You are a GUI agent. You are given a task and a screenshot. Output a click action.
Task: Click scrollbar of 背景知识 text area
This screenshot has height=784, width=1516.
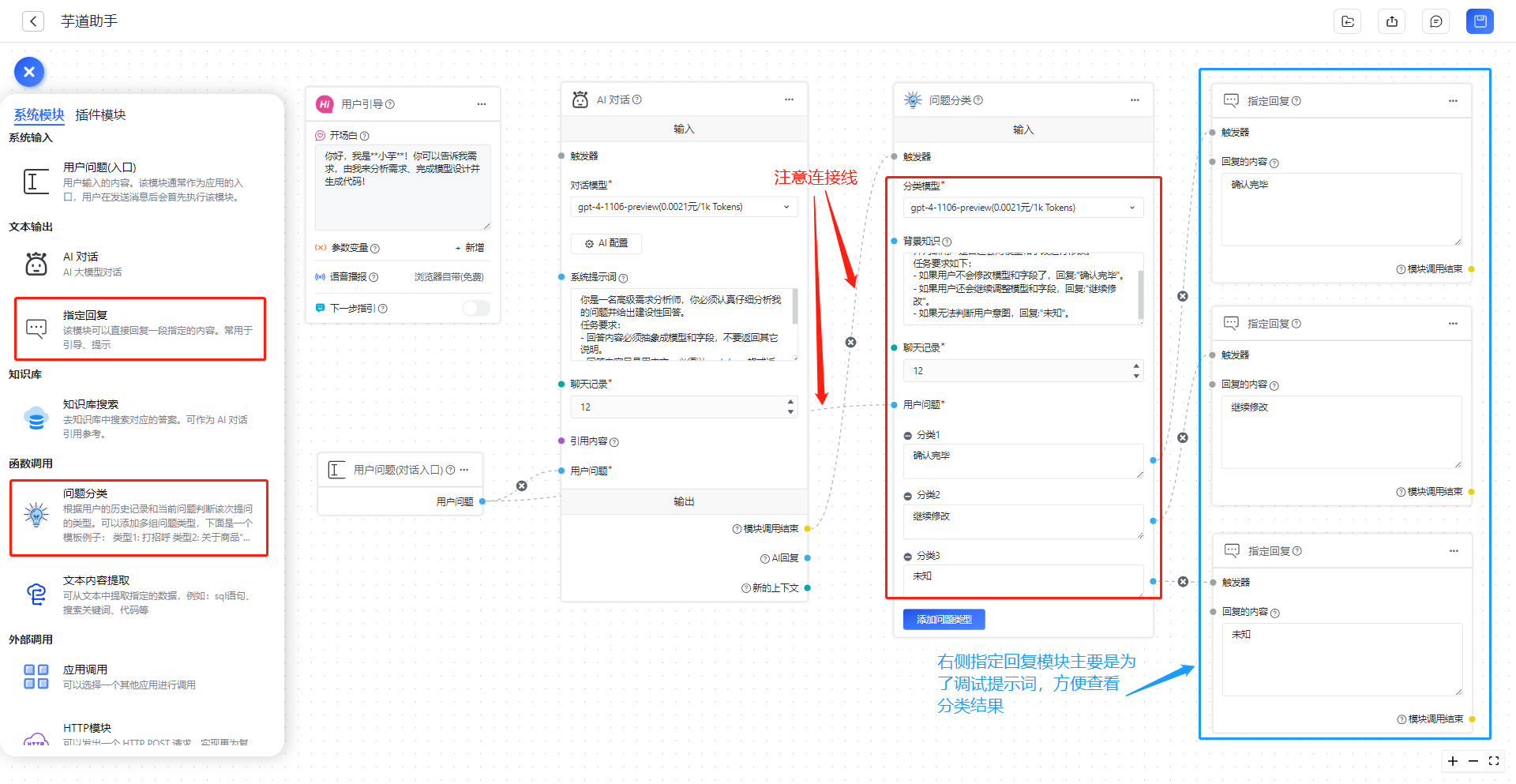(1140, 294)
